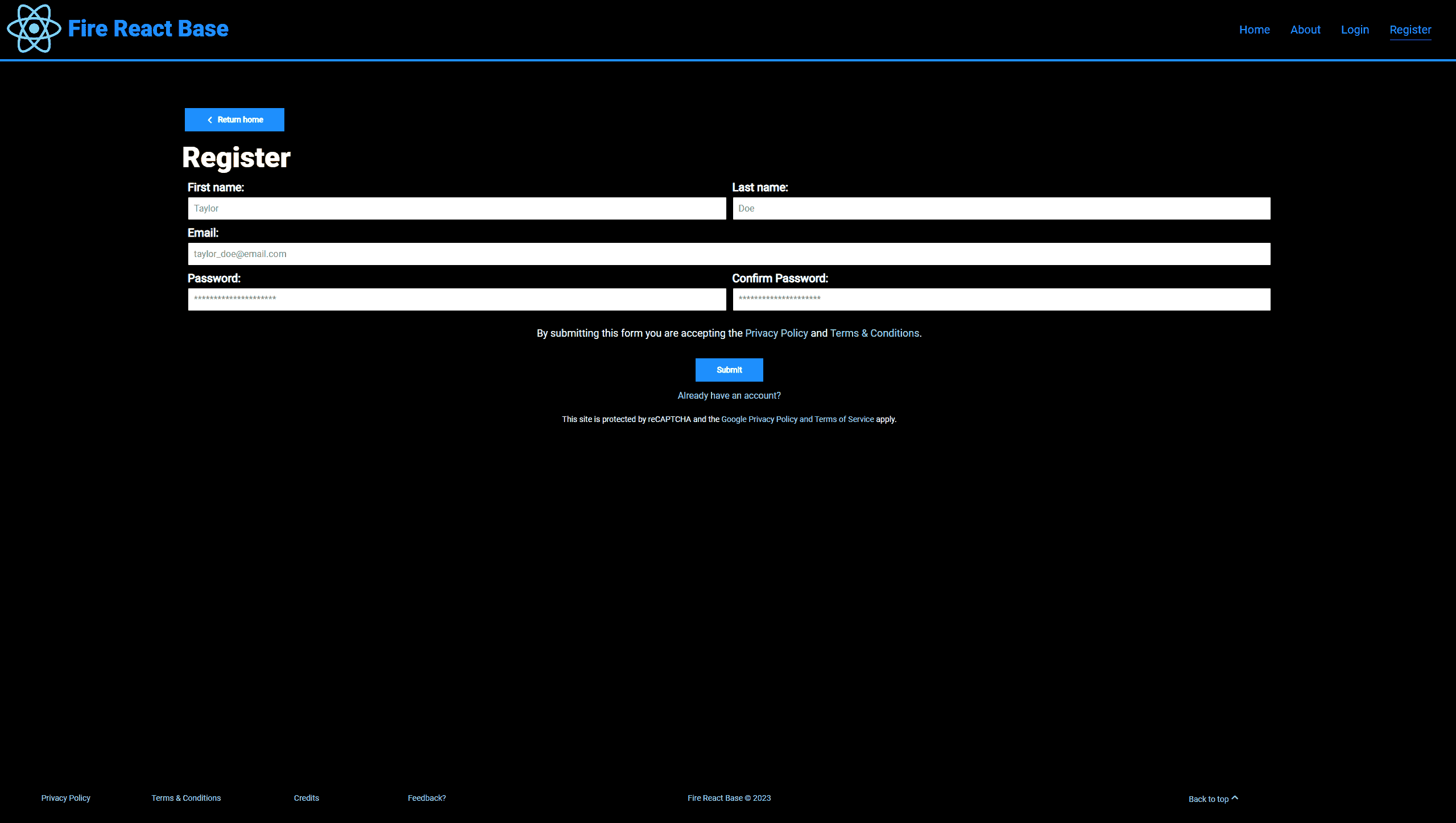Click the Register navigation link
This screenshot has height=823, width=1456.
[x=1410, y=29]
